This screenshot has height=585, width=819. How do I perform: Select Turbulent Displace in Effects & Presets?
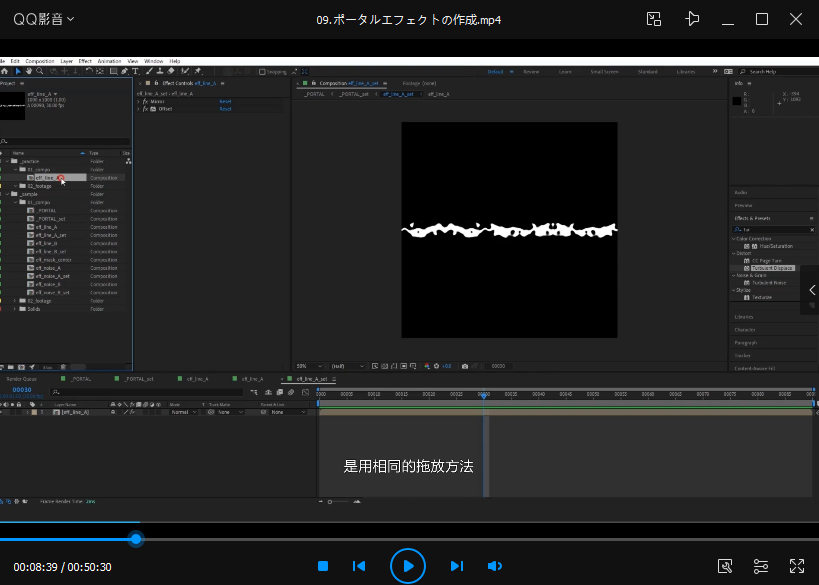[x=770, y=268]
